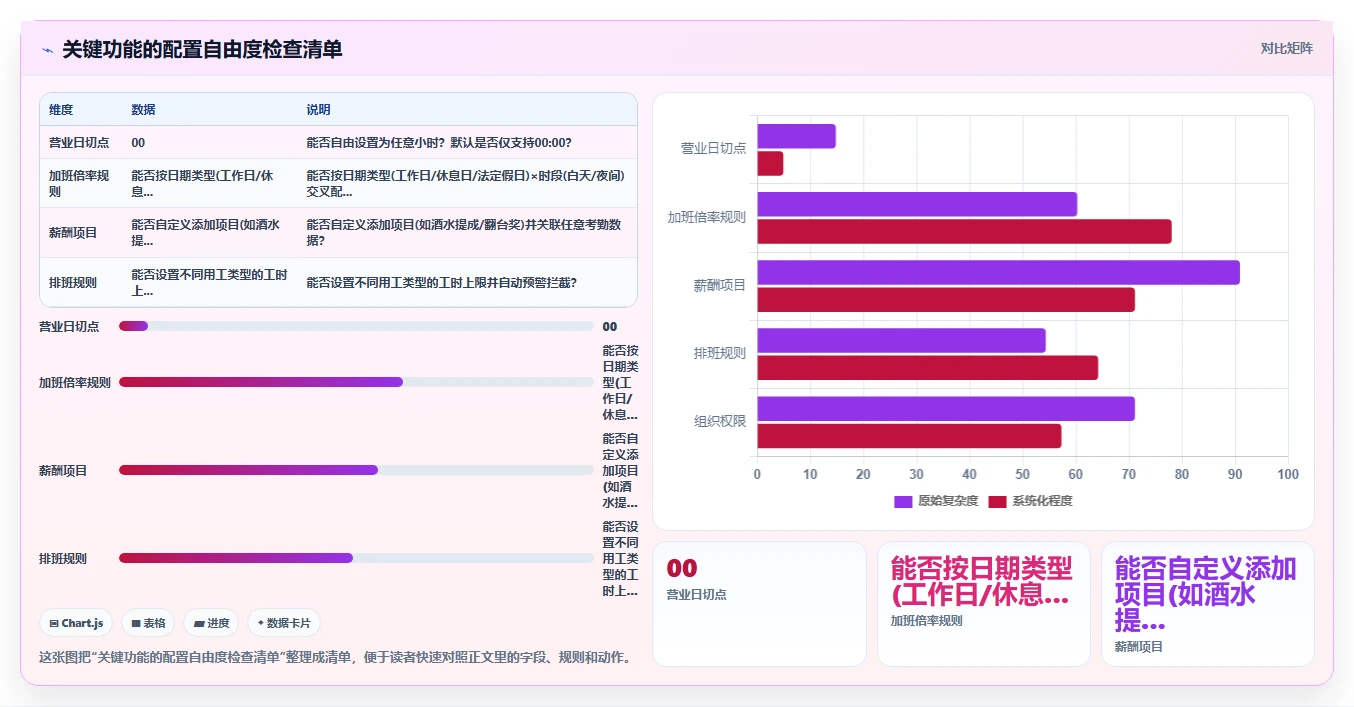Viewport: 1354px width, 707px height.
Task: Click the purple legend color box
Action: (903, 501)
